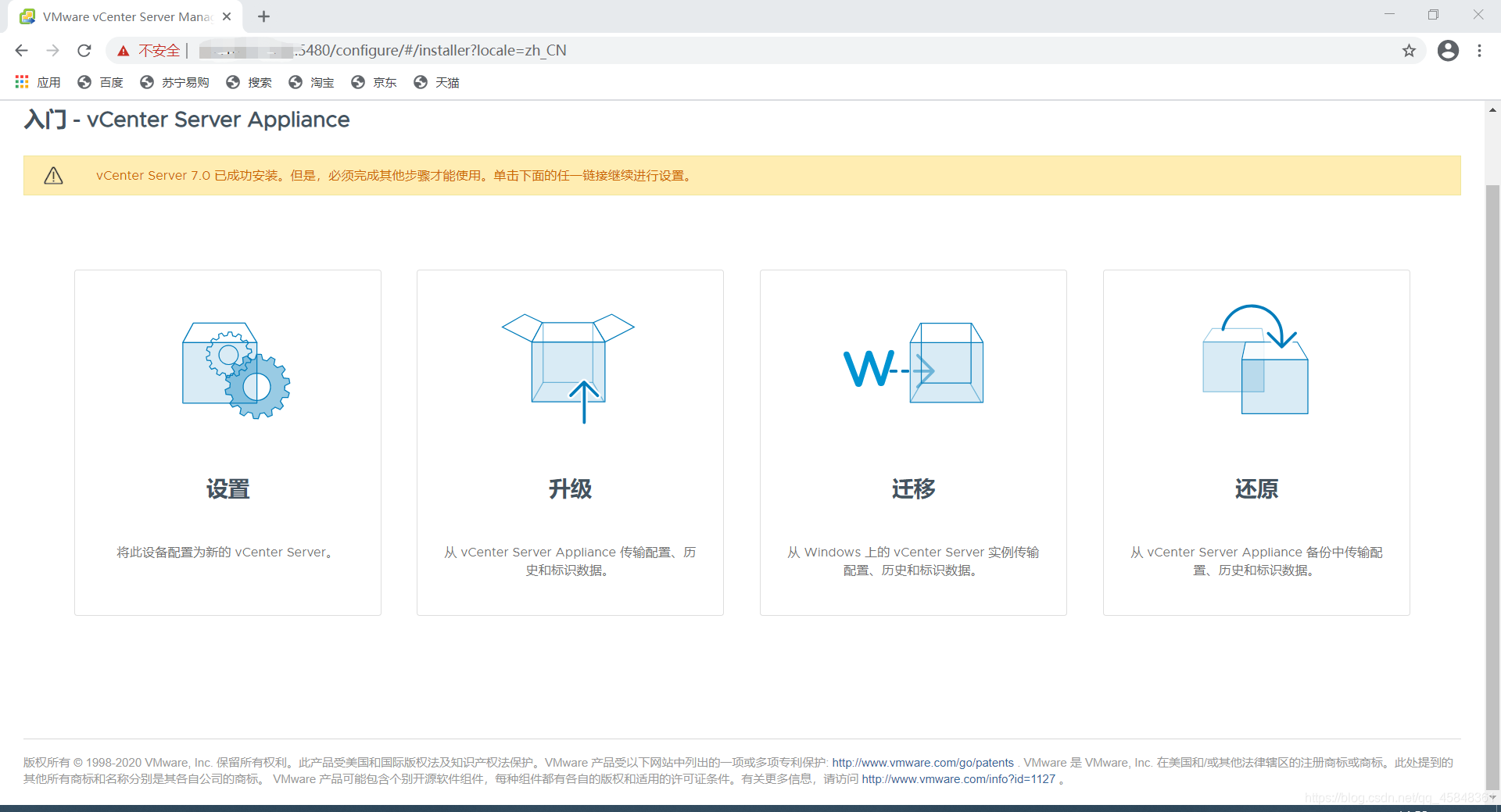Click the 升级 card title
The height and width of the screenshot is (812, 1501).
pyautogui.click(x=570, y=489)
